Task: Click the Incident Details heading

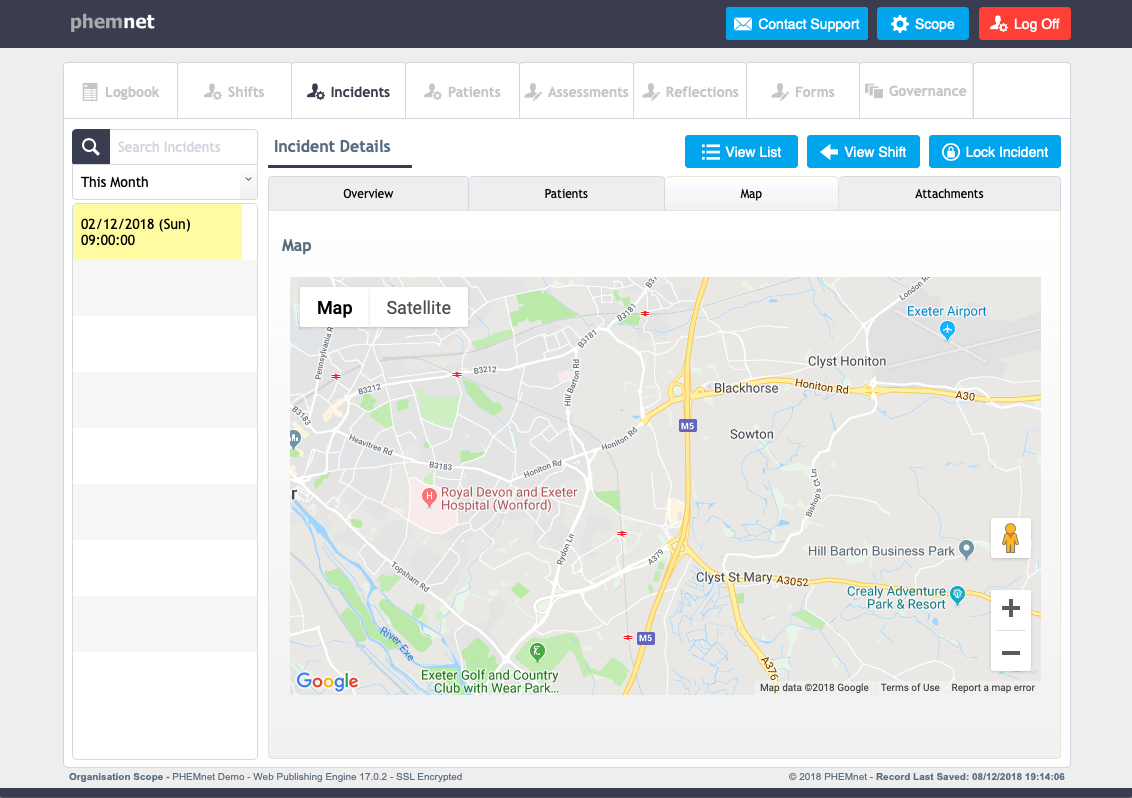Action: click(332, 147)
